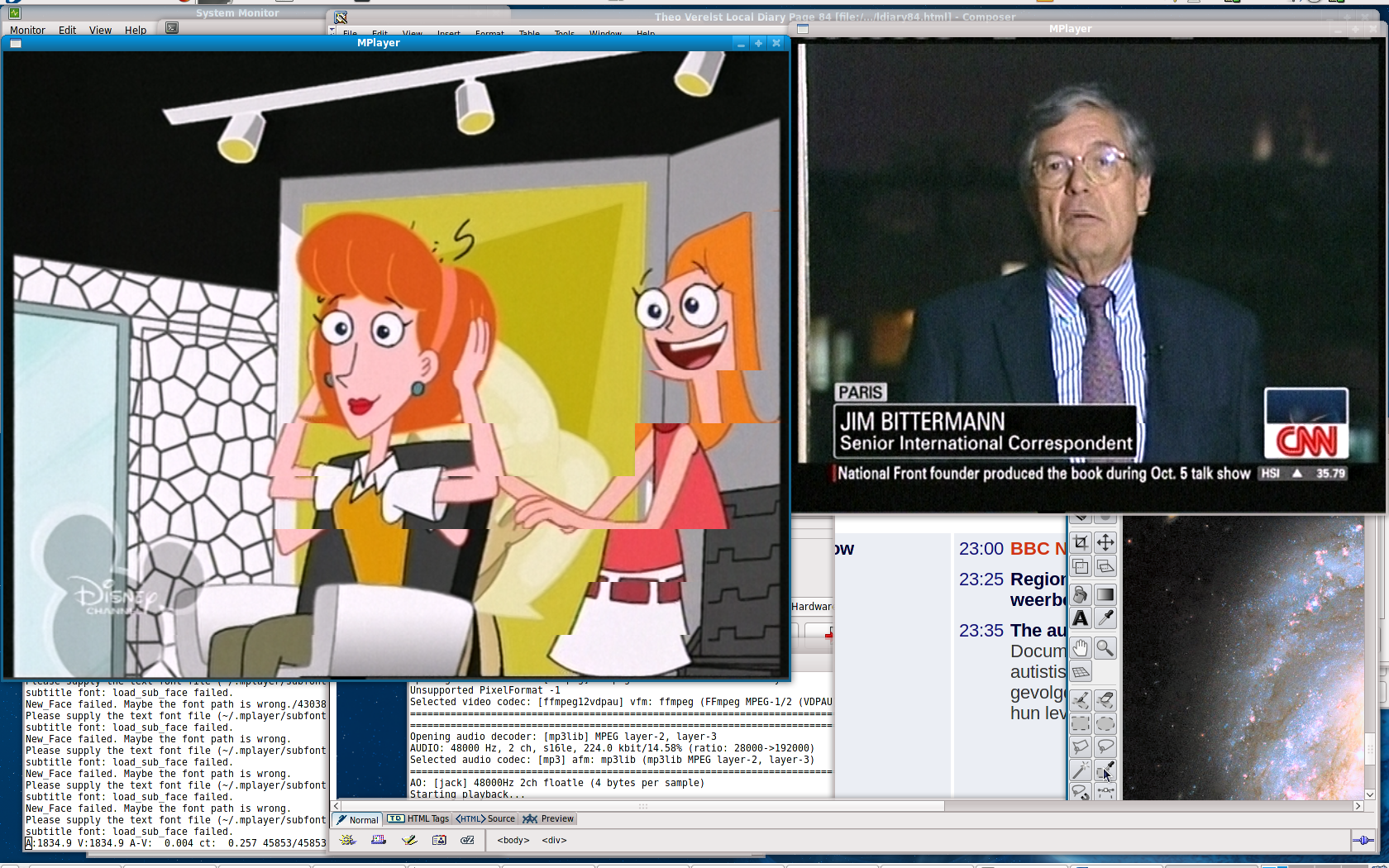Select the Crop tool in GIMP toolbox
This screenshot has width=1389, height=868.
click(1081, 542)
